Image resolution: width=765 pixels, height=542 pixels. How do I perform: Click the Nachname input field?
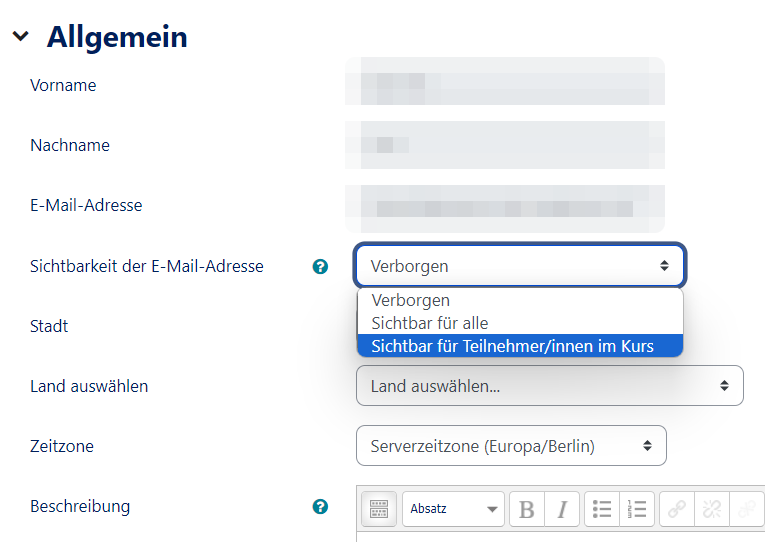pos(505,145)
